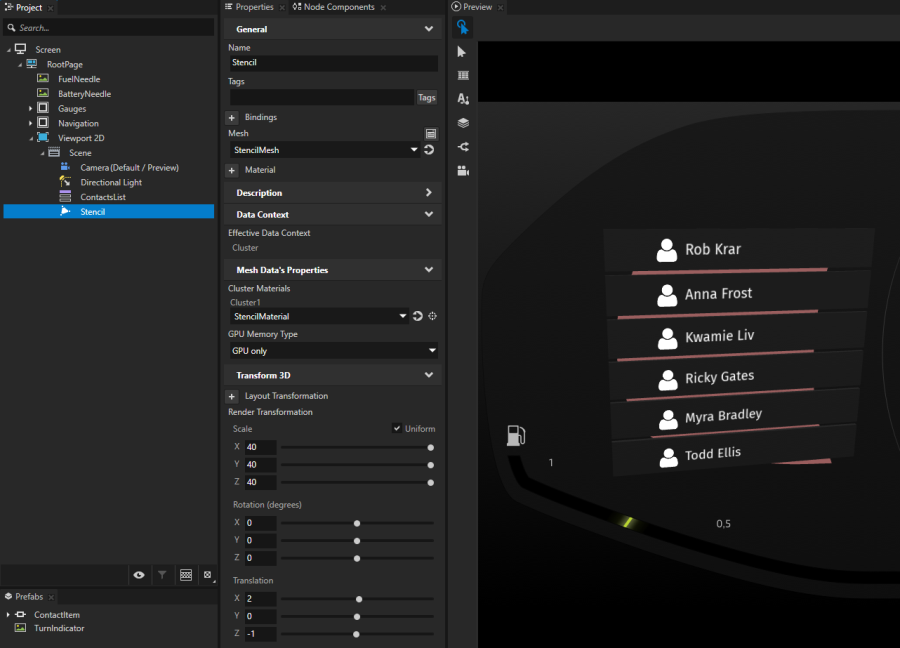Click the filter funnel icon in Project panel

click(162, 575)
